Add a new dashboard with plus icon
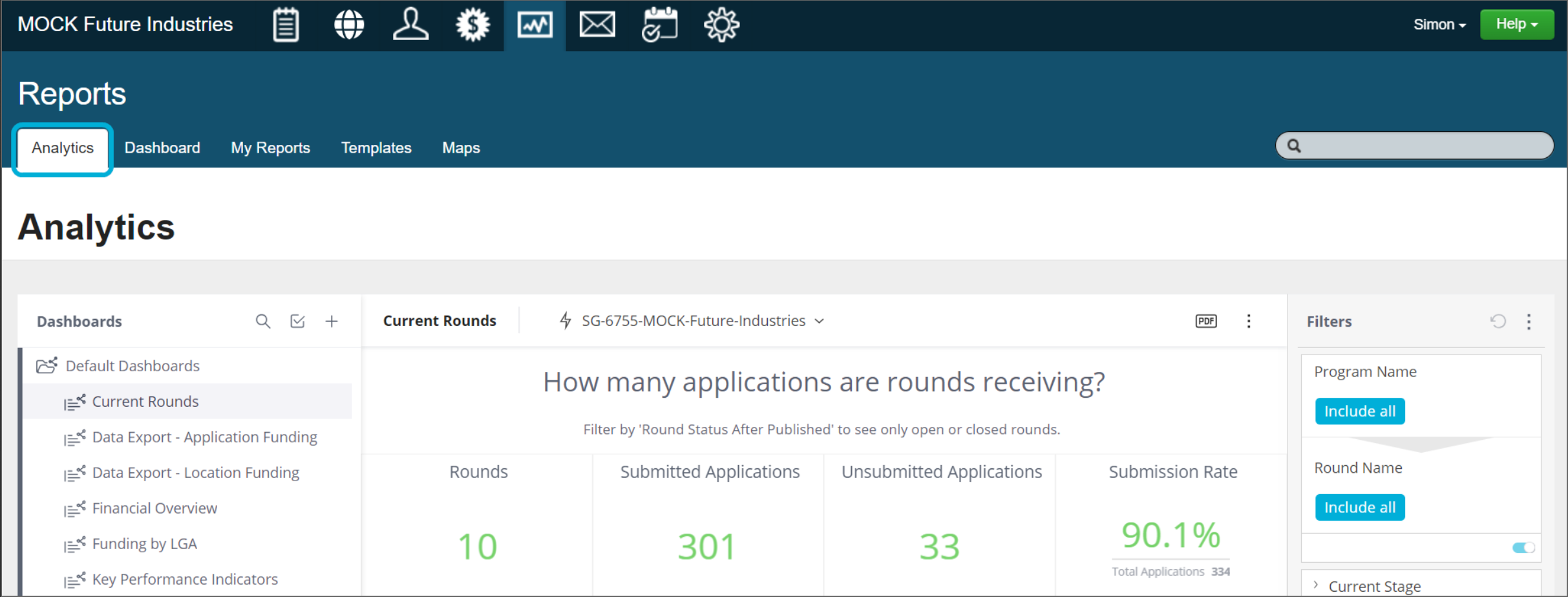 (332, 321)
